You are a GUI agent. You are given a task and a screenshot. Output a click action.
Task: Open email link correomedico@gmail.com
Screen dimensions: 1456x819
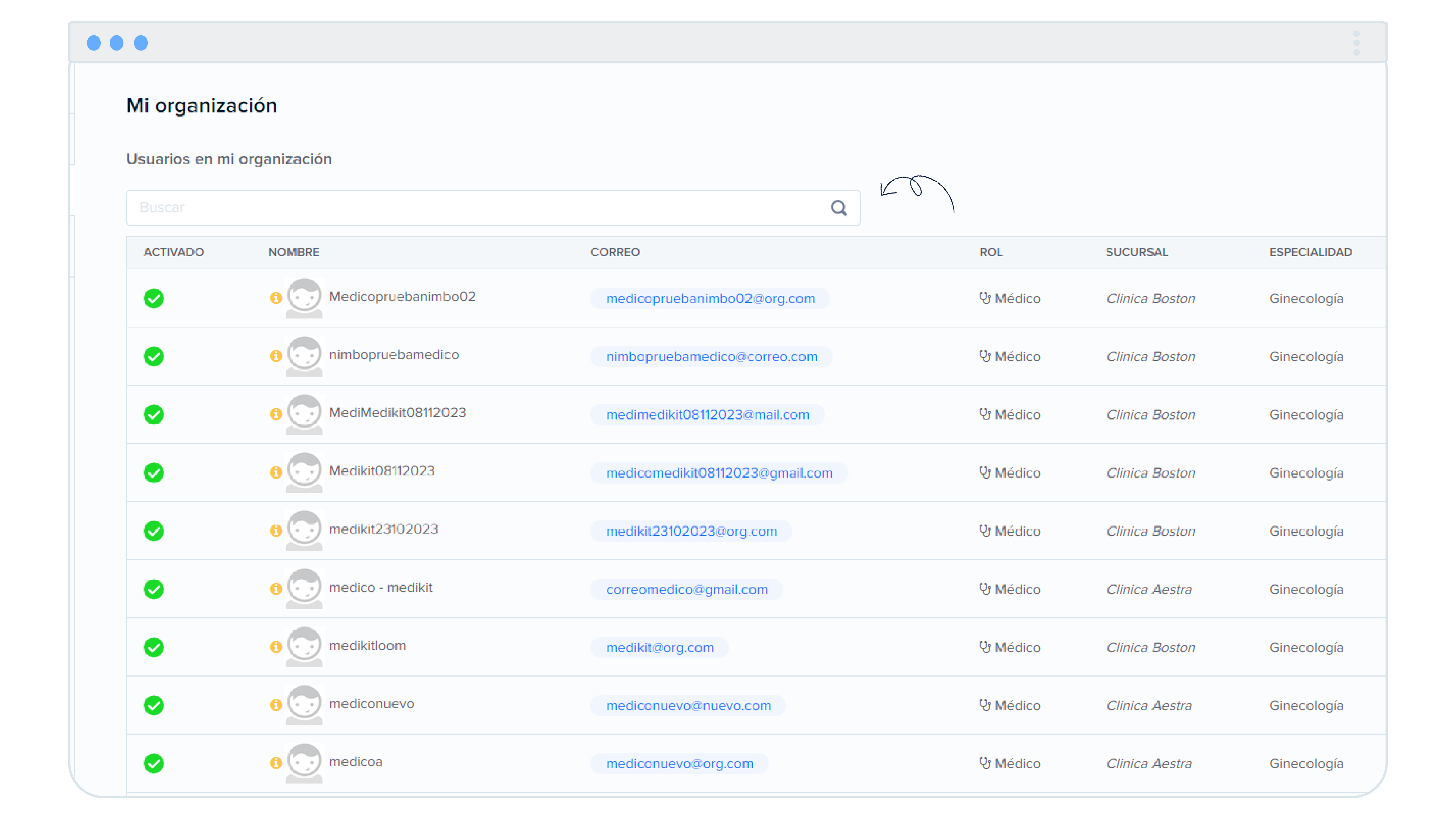click(686, 589)
